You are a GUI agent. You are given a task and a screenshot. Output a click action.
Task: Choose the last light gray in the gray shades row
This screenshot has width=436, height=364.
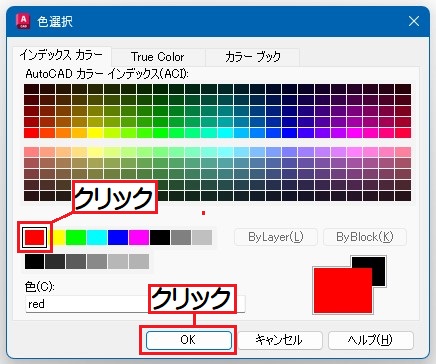click(139, 261)
